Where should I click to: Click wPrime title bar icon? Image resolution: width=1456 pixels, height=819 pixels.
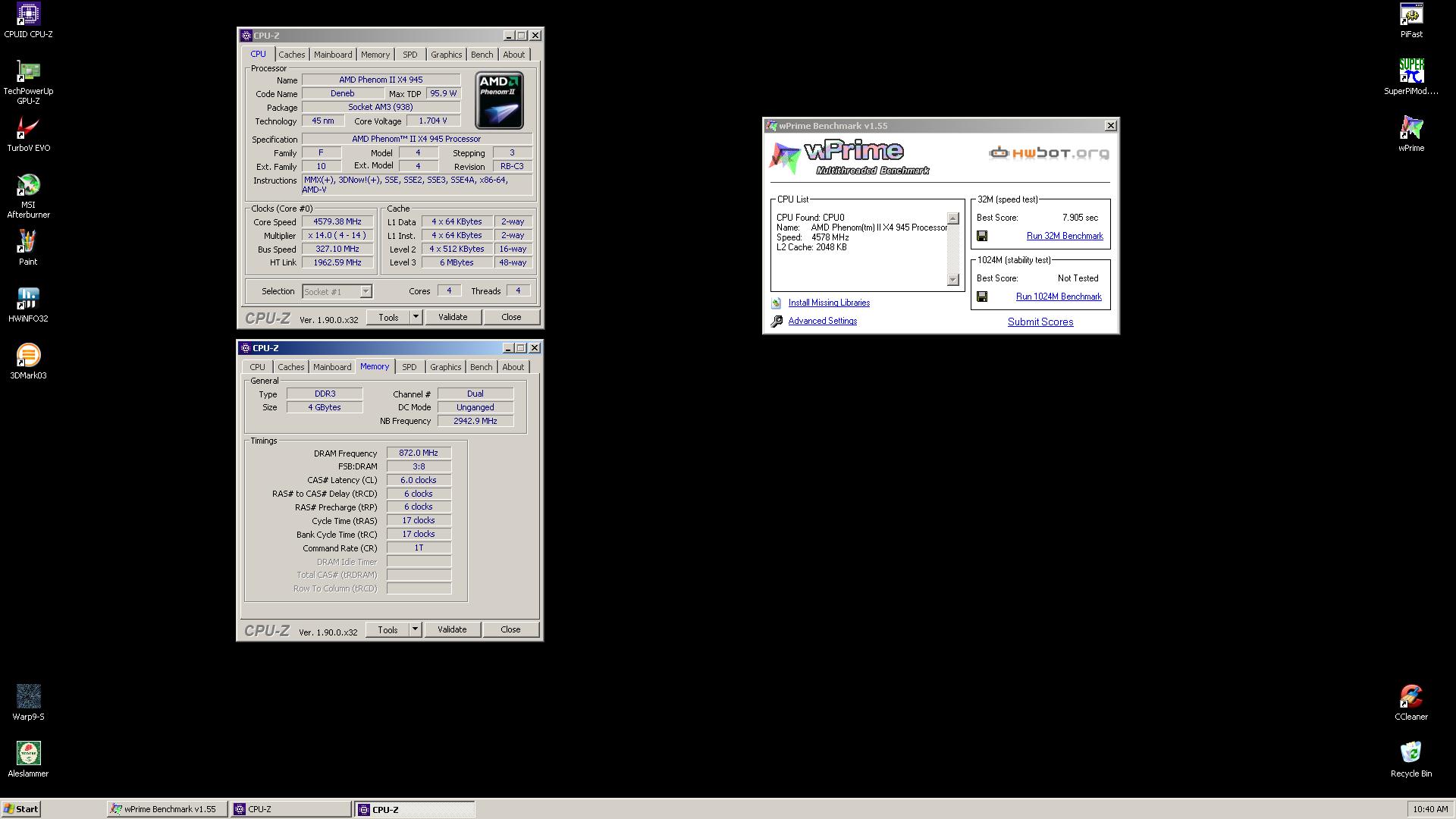[x=771, y=126]
